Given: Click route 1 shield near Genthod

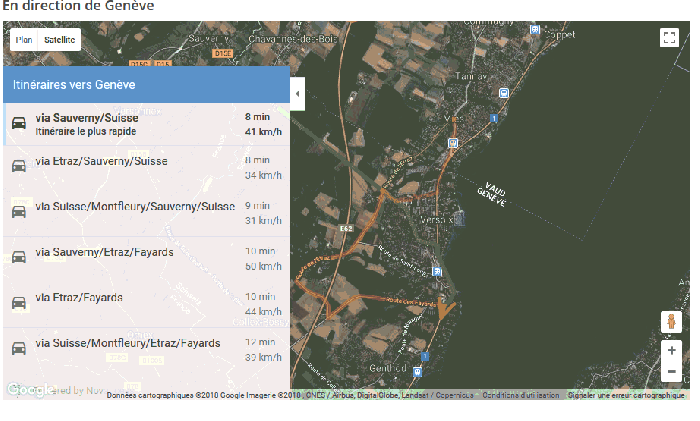Looking at the screenshot, I should [x=425, y=356].
